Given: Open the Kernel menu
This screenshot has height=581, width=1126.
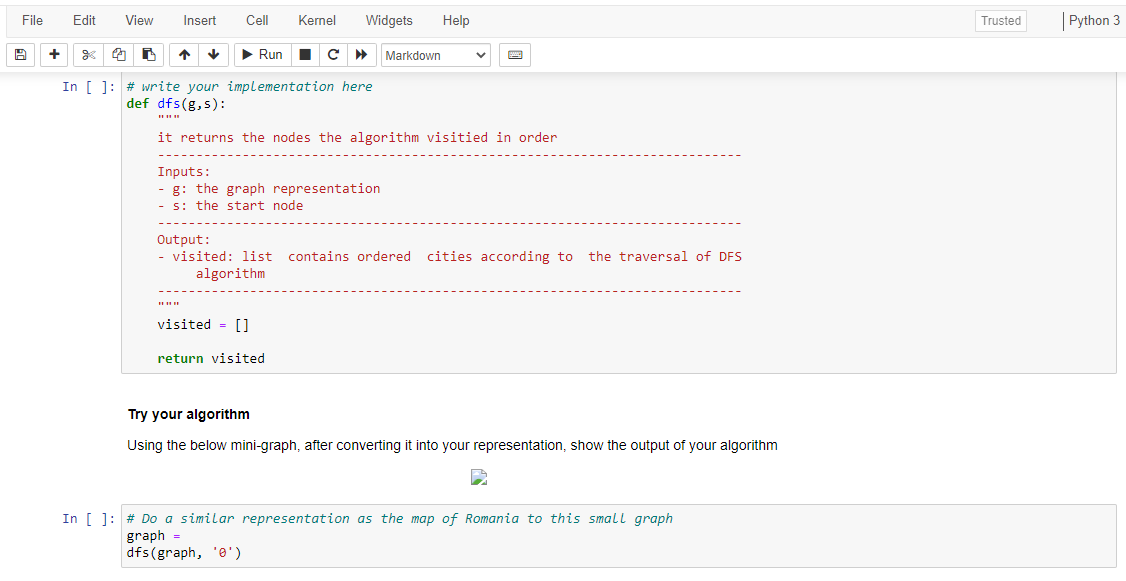Looking at the screenshot, I should [x=316, y=20].
